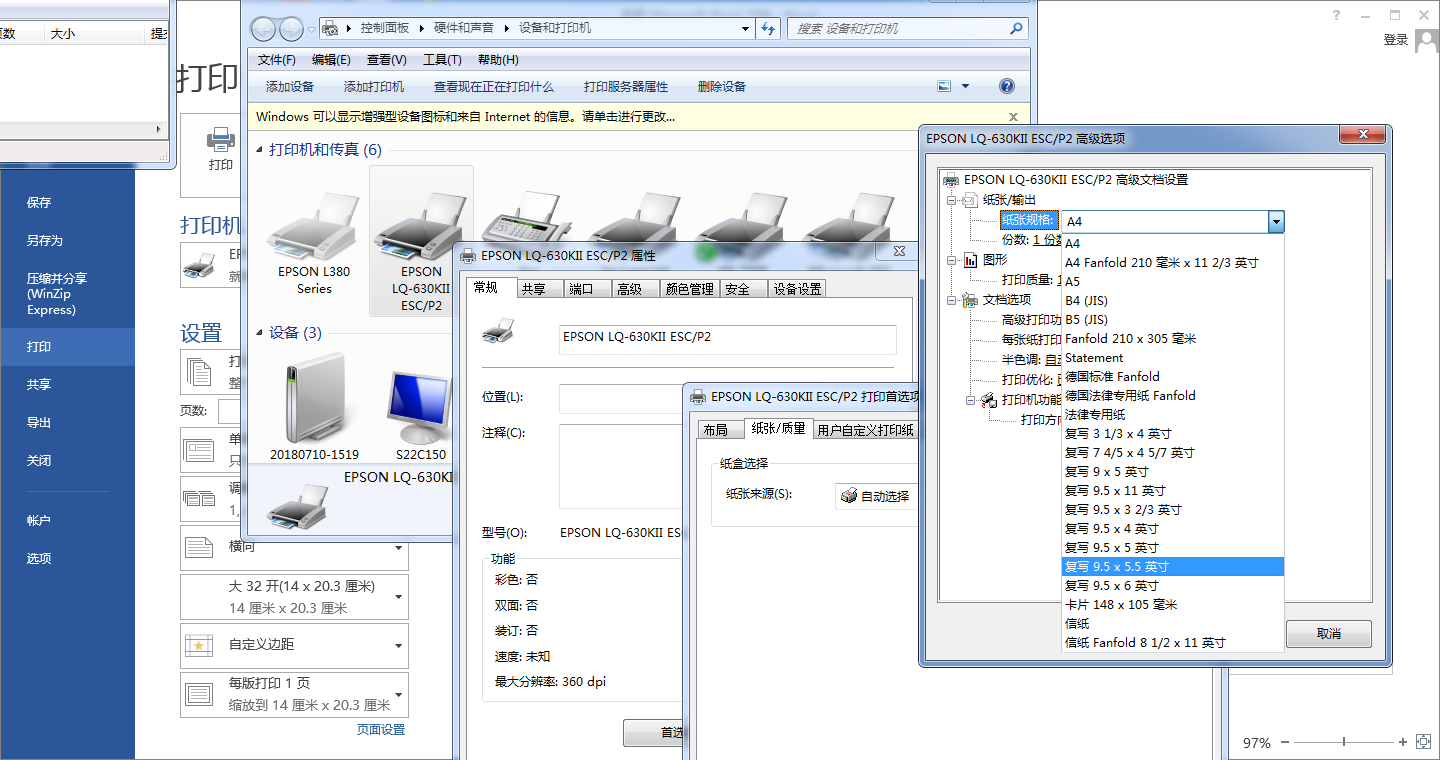
Task: Click the back navigation arrow in Explorer
Action: pos(263,29)
